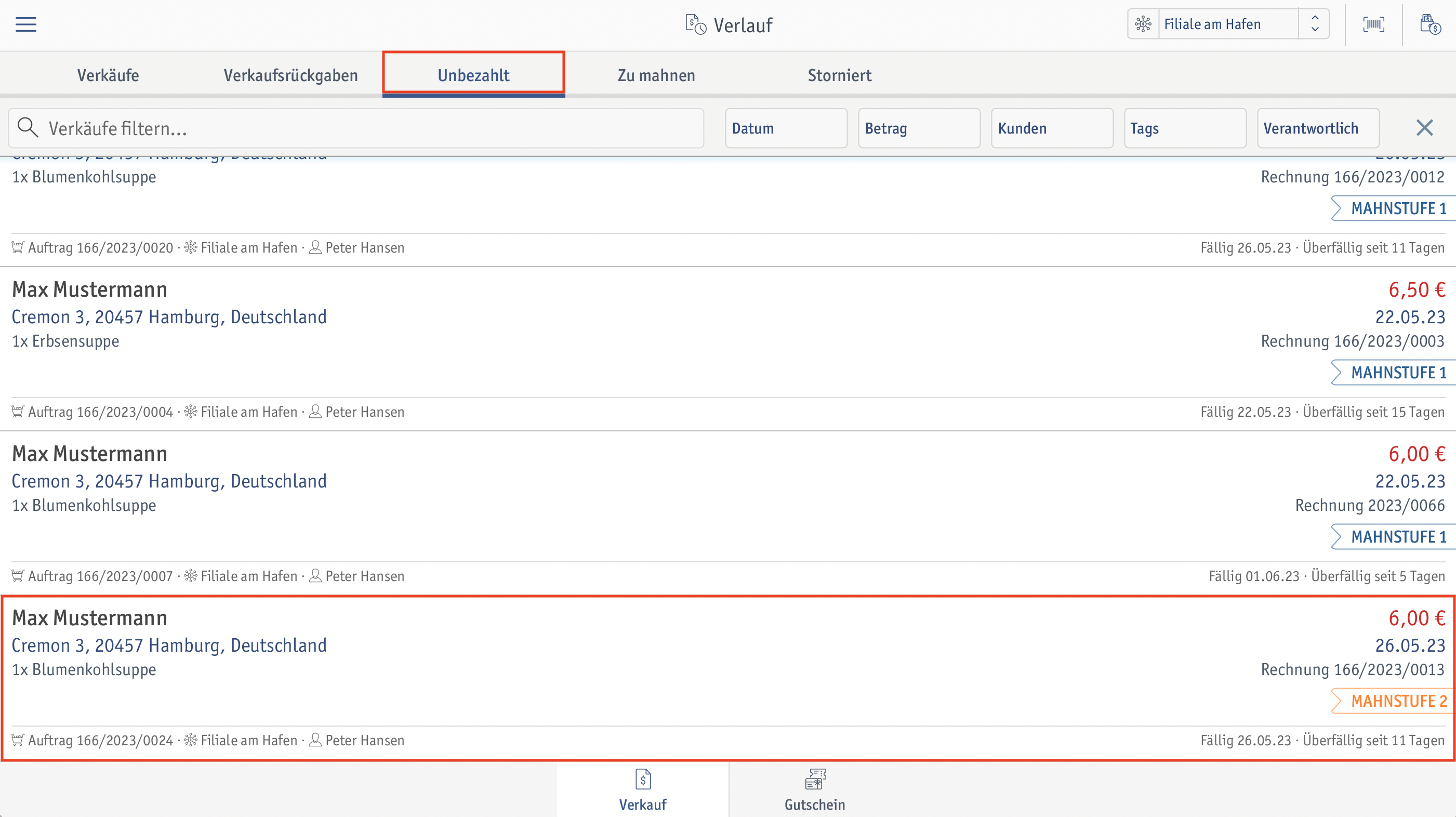Viewport: 1456px width, 817px height.
Task: Click the person icon in the Auftrag 166/2023/0007 row
Action: [x=315, y=576]
